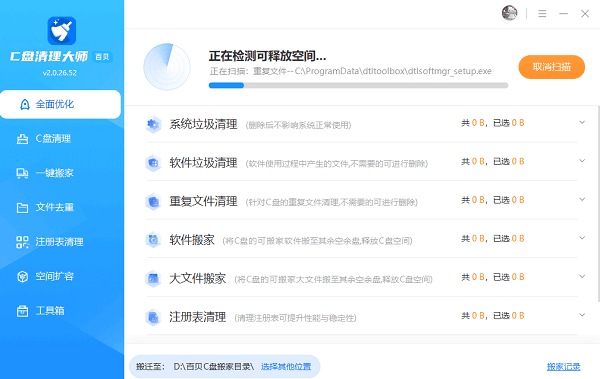Click 清理注册表可提升性能与稳定性 description
The height and width of the screenshot is (379, 600).
tap(295, 318)
